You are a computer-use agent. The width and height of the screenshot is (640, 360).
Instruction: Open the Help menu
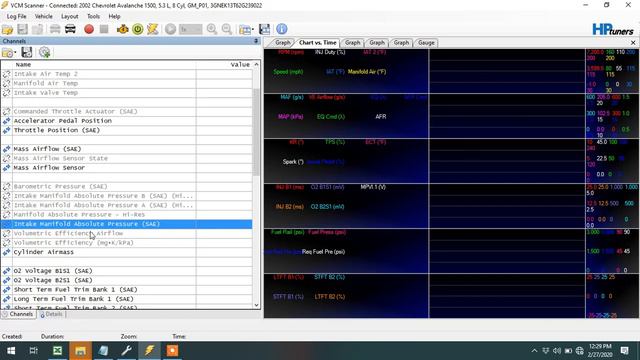[x=114, y=16]
